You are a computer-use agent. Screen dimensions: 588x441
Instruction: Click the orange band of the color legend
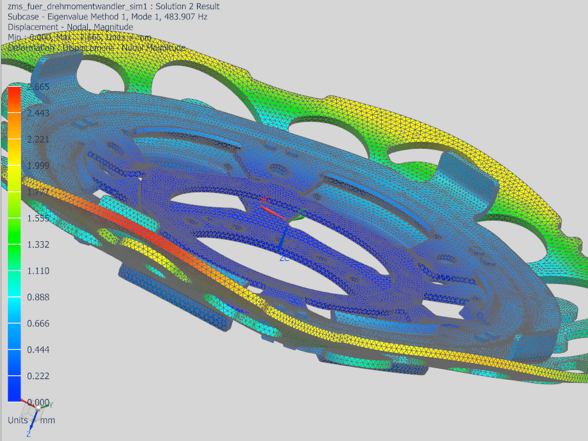pyautogui.click(x=15, y=126)
